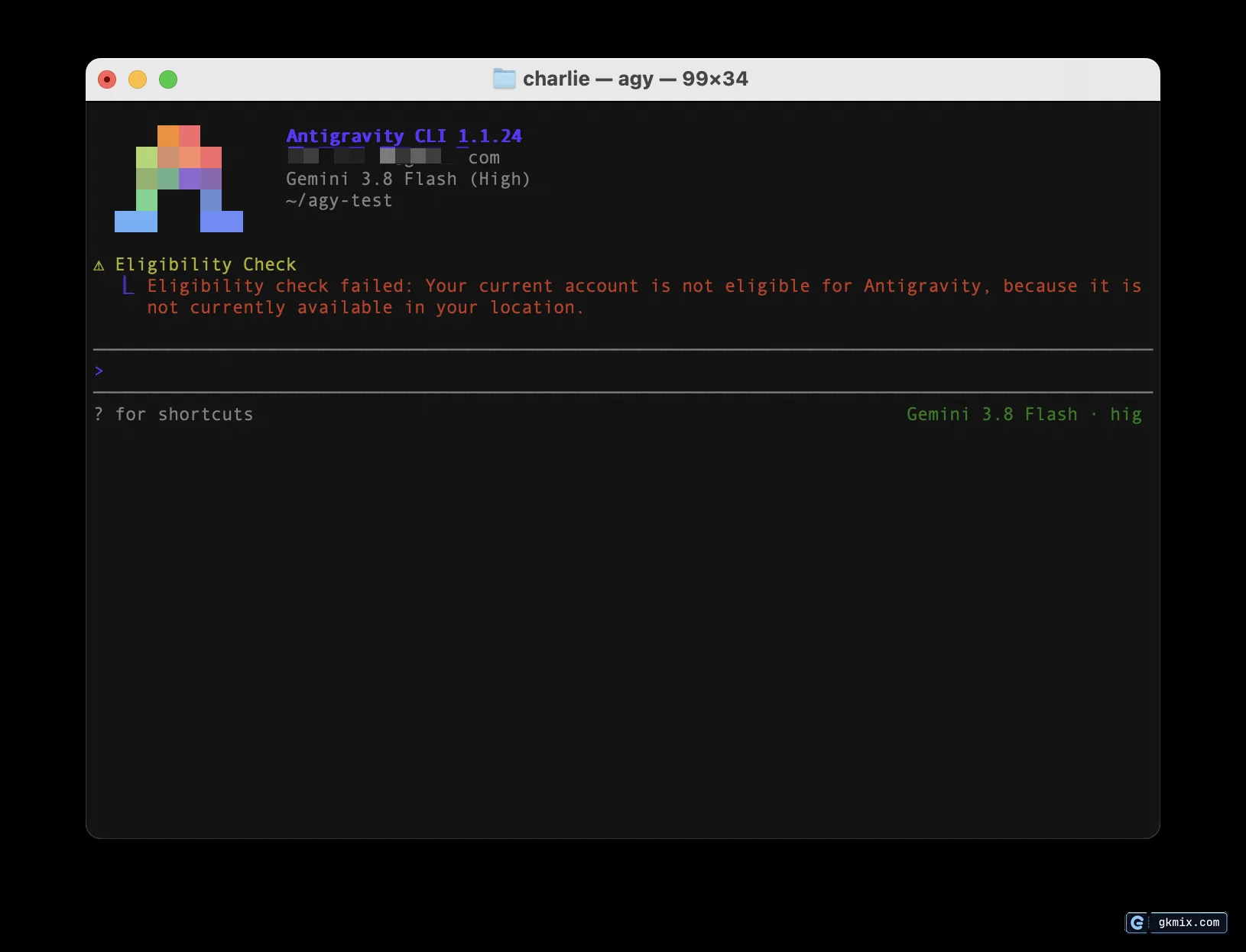Click the folder icon in the title bar
Screen dimensions: 1246x952
pos(505,79)
